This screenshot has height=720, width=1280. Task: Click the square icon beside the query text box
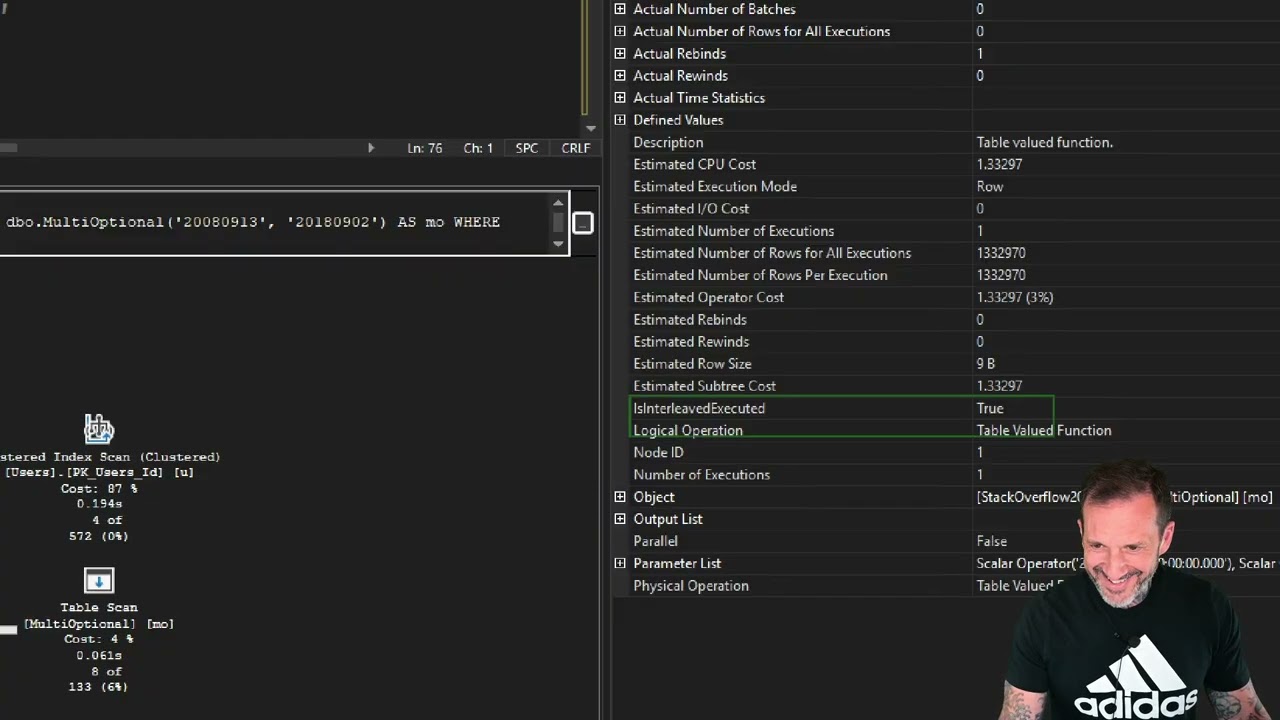(583, 223)
